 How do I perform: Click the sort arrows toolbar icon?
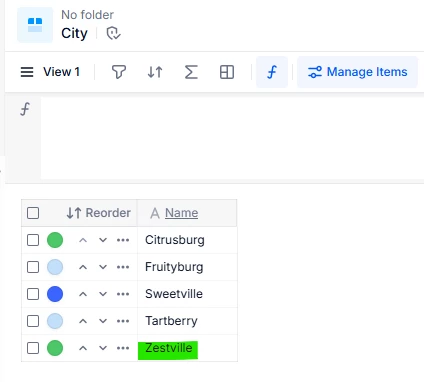(155, 72)
